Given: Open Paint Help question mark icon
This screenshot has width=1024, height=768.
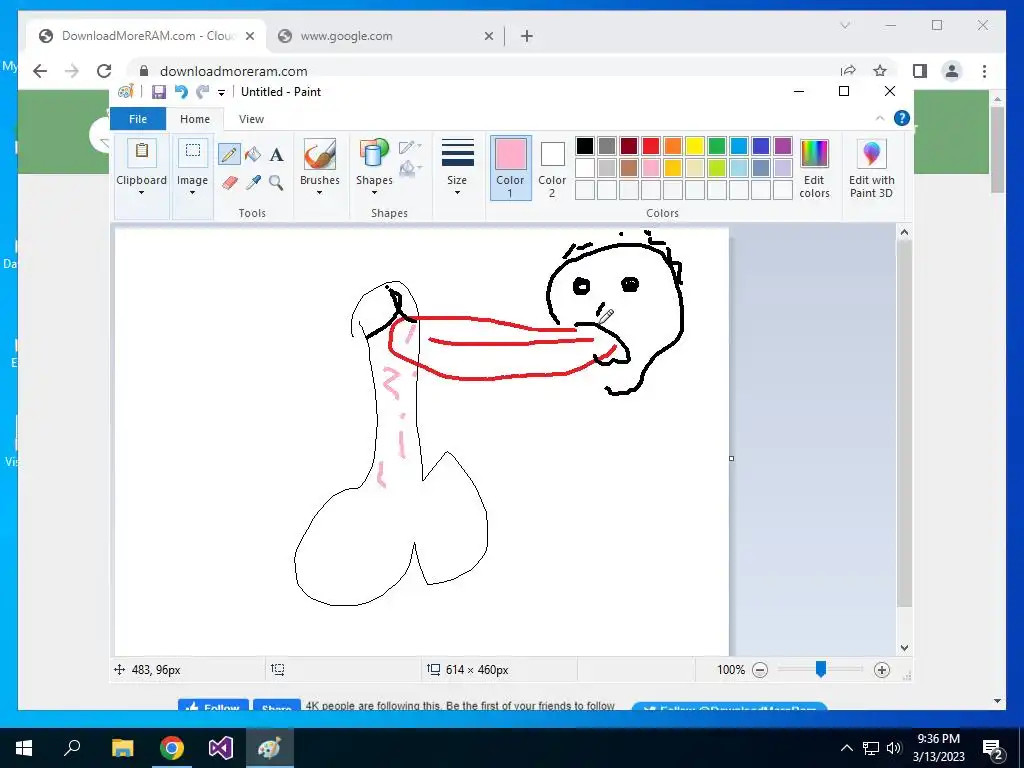Looking at the screenshot, I should point(902,118).
